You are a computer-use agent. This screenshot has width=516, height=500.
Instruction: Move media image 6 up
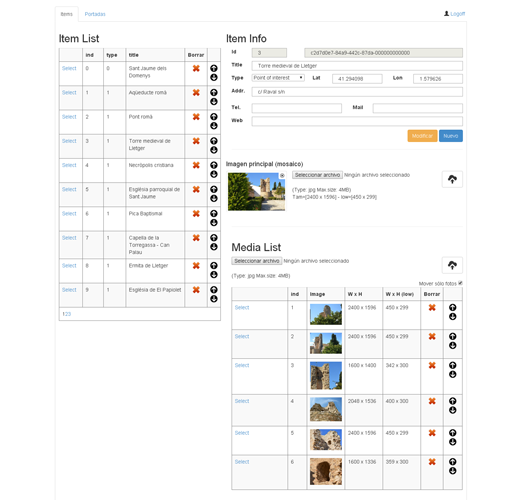[452, 462]
